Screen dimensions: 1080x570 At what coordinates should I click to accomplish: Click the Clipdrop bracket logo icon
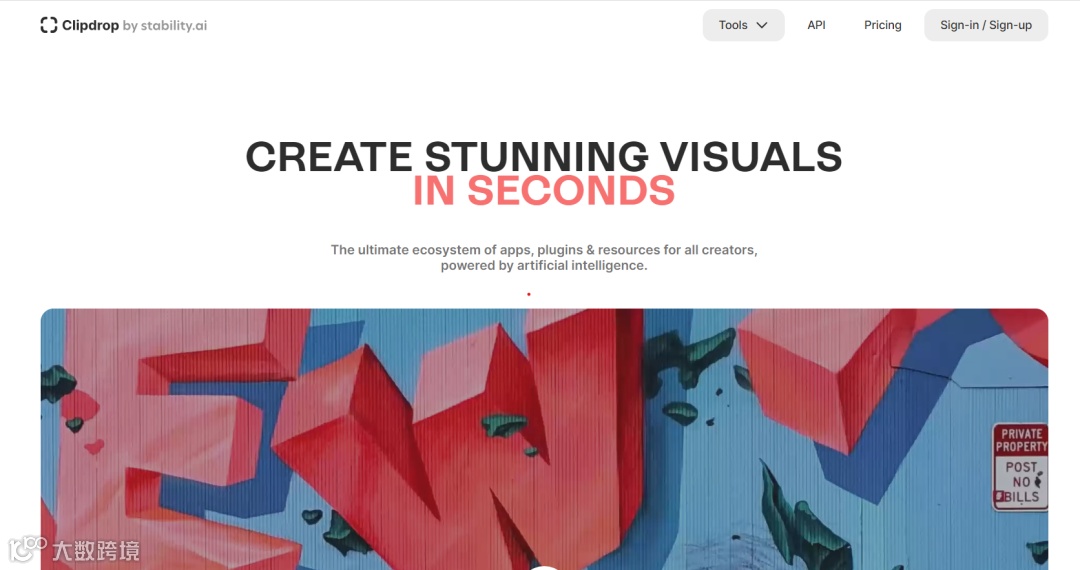coord(48,25)
